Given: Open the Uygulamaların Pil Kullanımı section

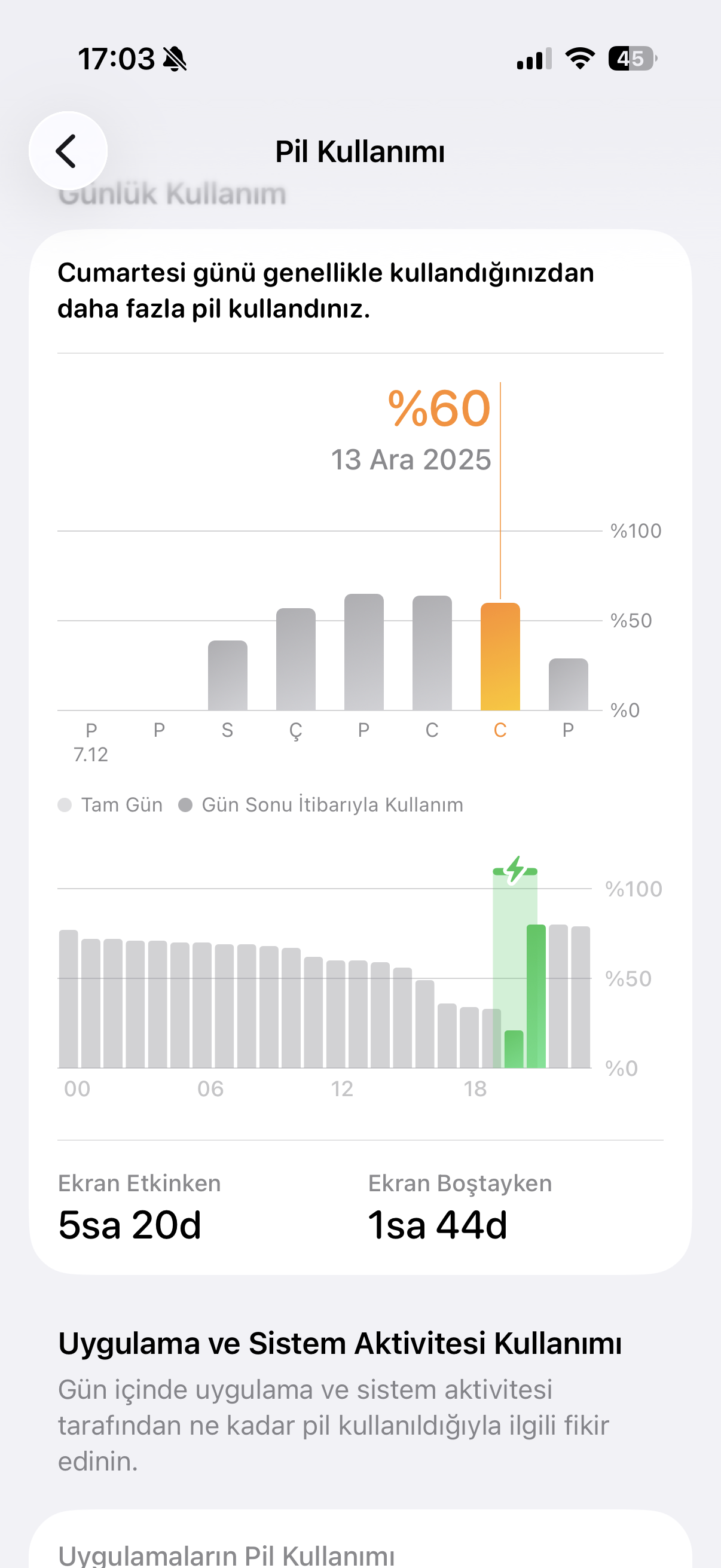Looking at the screenshot, I should (227, 1554).
